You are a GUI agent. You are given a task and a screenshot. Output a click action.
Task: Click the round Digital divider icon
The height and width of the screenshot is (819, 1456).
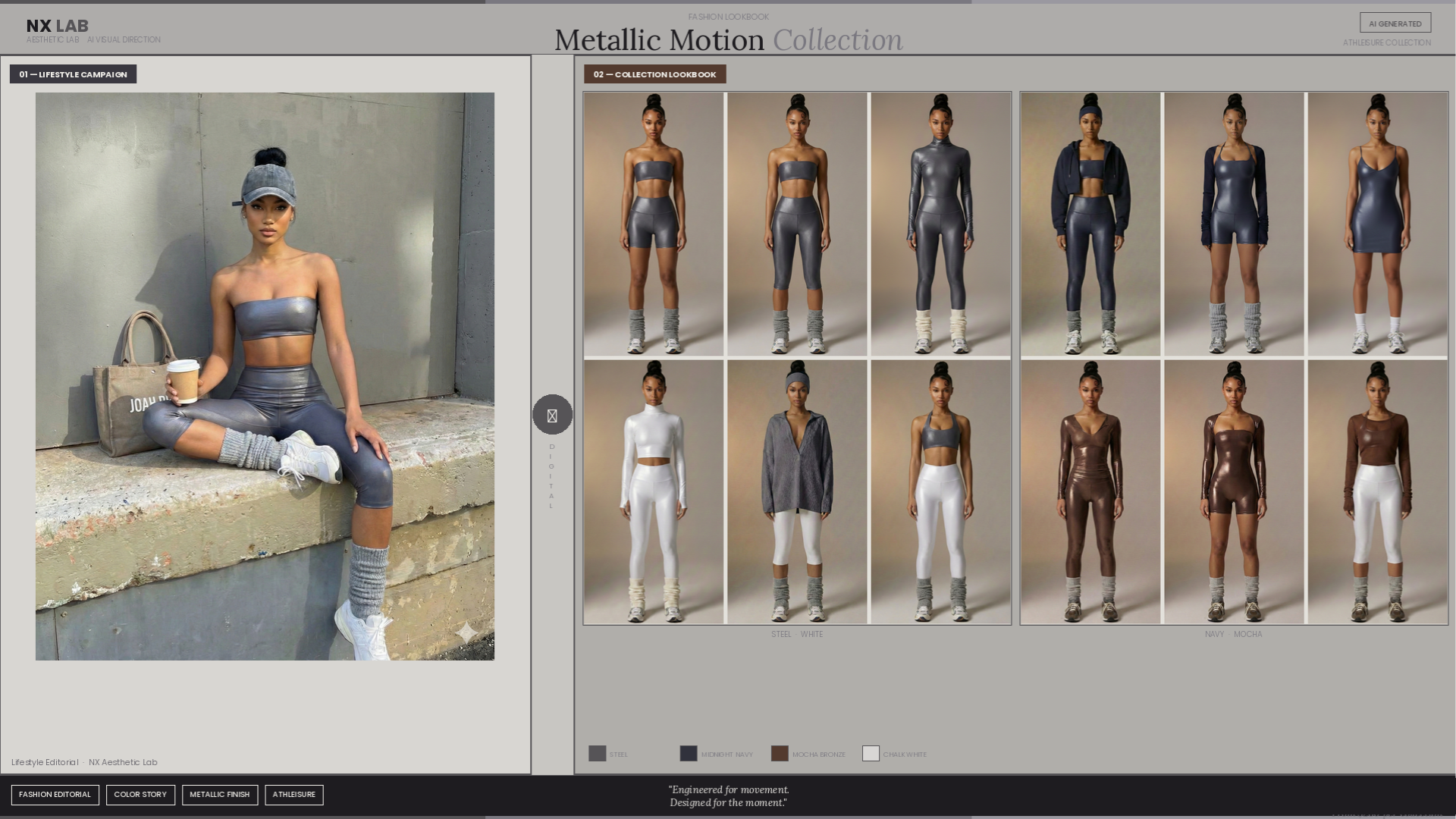552,415
